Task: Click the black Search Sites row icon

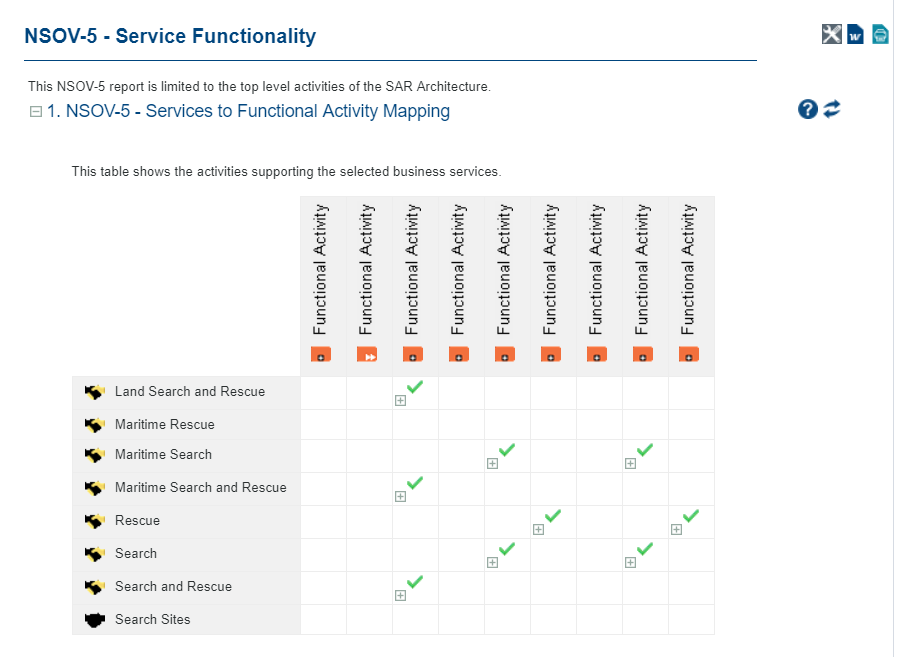Action: (x=95, y=620)
